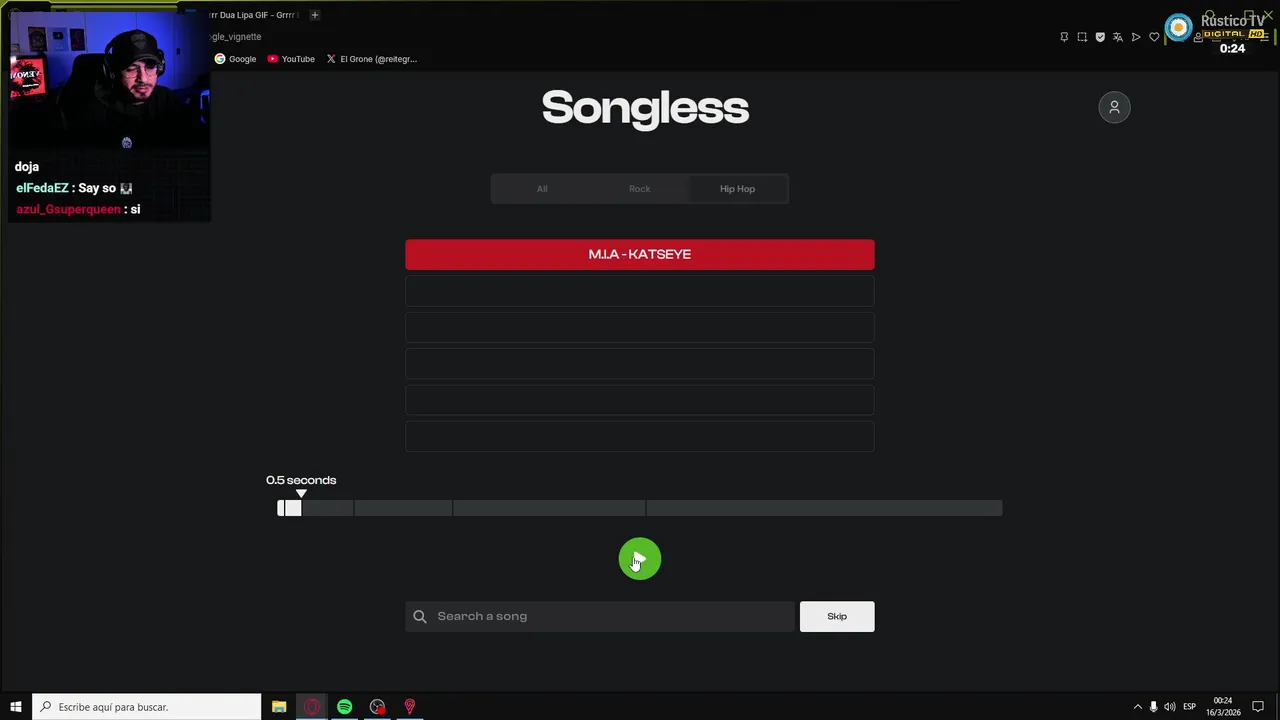This screenshot has height=720, width=1280.
Task: Open Spotify from the taskbar
Action: (344, 707)
